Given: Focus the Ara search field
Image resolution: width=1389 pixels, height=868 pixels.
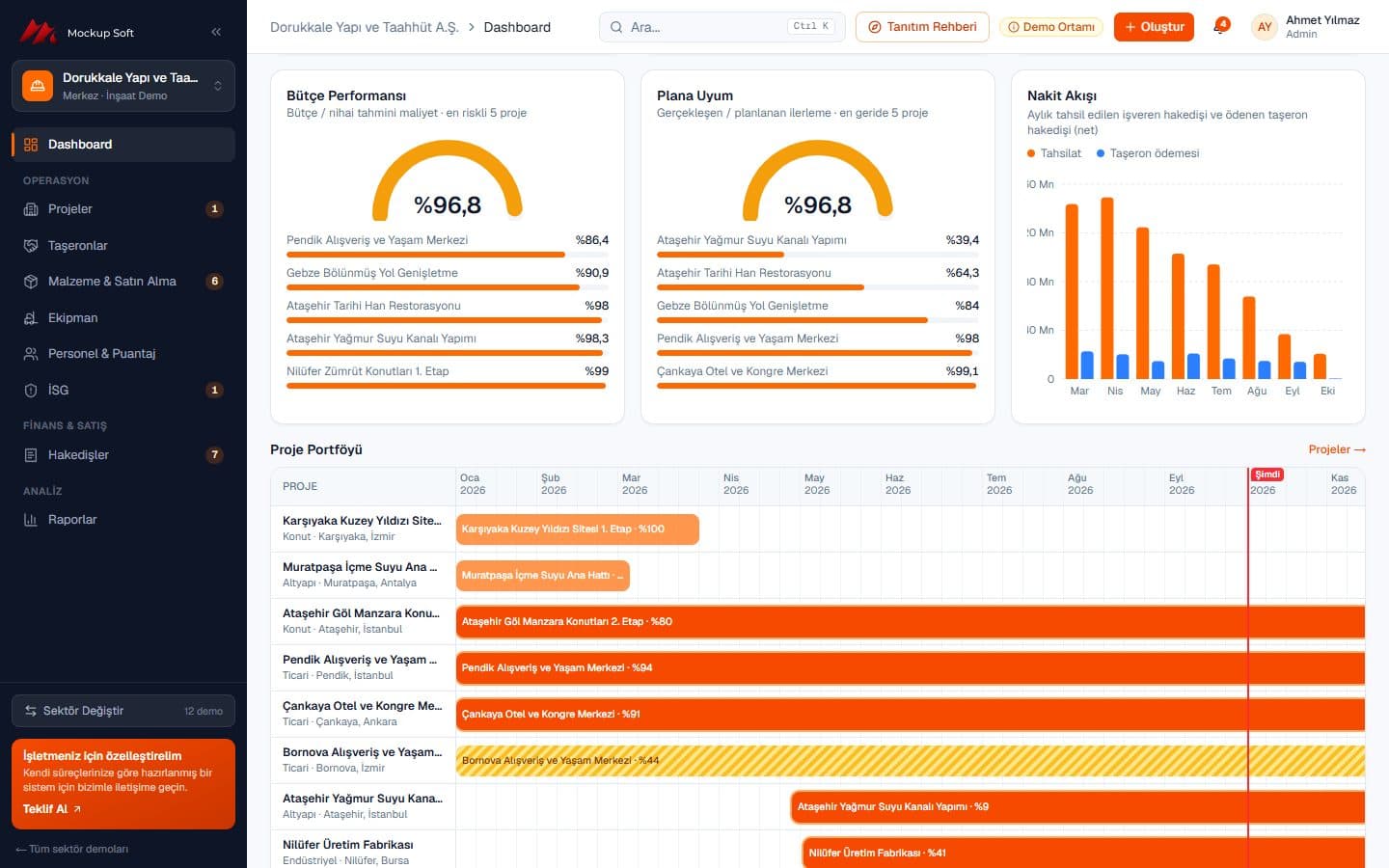Looking at the screenshot, I should click(x=722, y=27).
